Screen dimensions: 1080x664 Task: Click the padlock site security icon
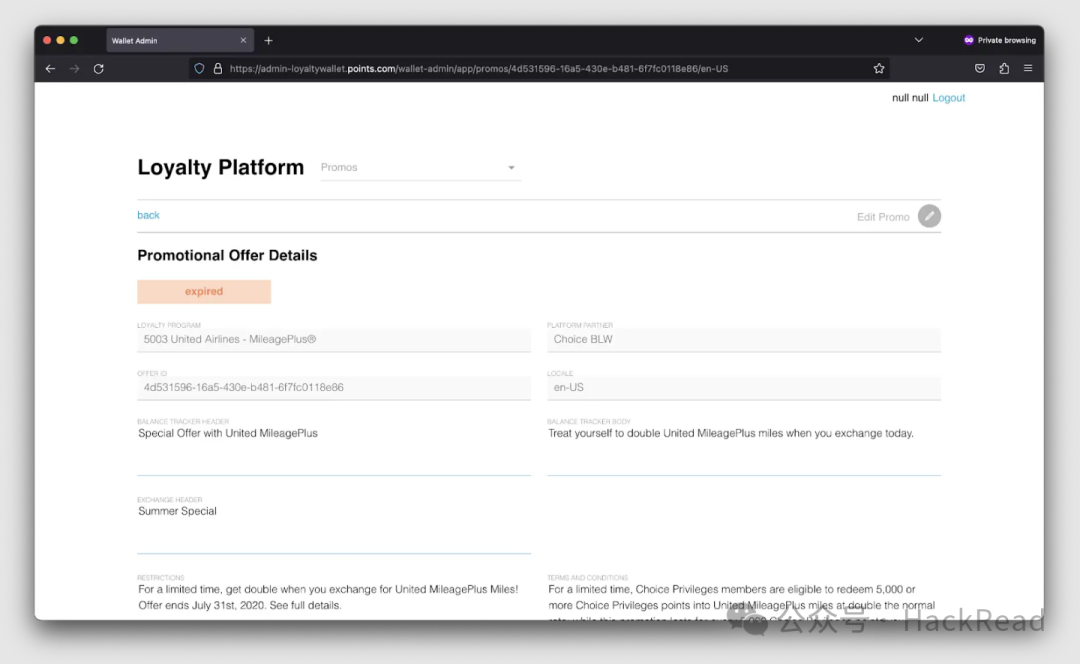pyautogui.click(x=218, y=69)
